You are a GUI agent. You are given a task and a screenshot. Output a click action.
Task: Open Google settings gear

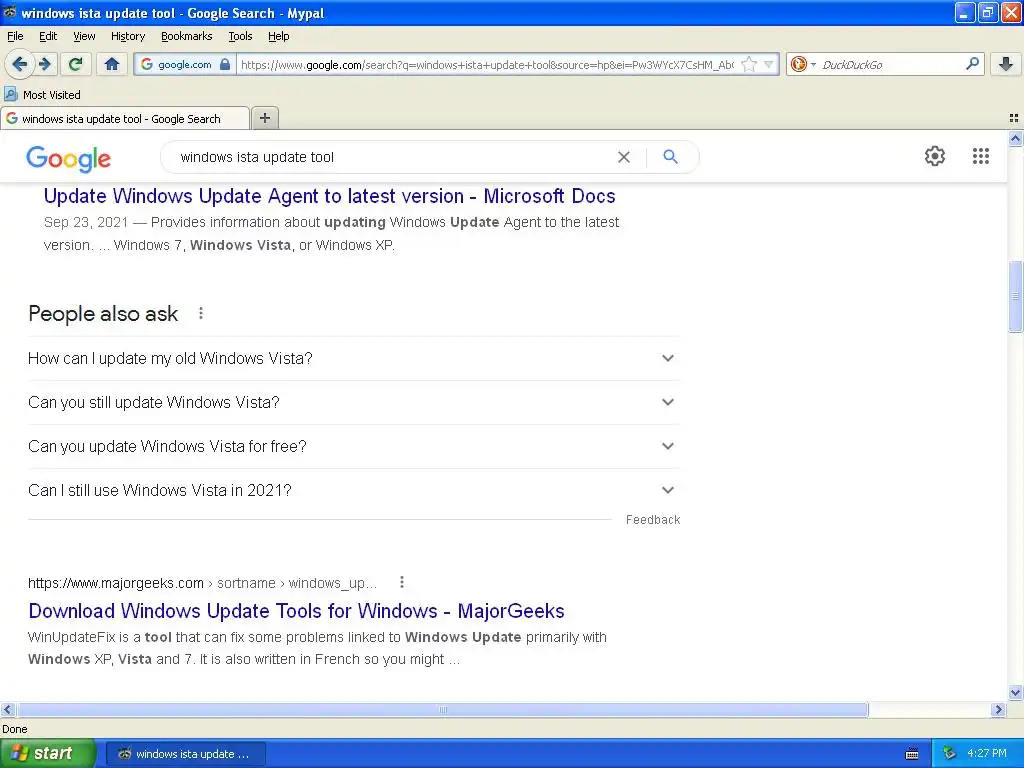pos(935,156)
